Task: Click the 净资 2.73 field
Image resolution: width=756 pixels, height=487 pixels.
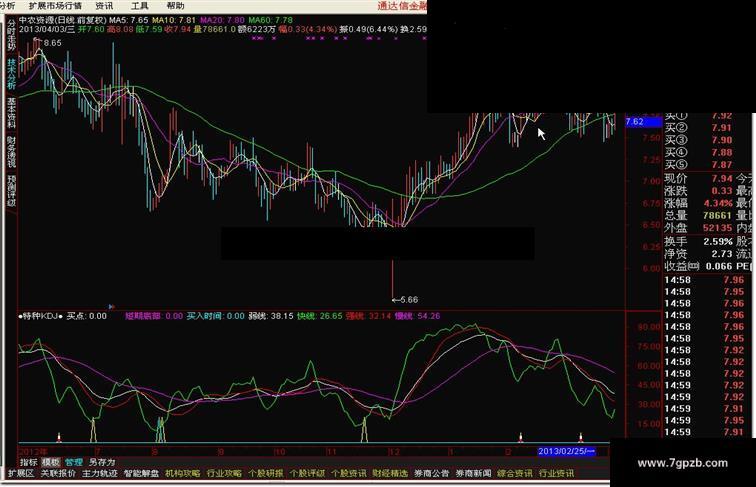Action: coord(698,254)
